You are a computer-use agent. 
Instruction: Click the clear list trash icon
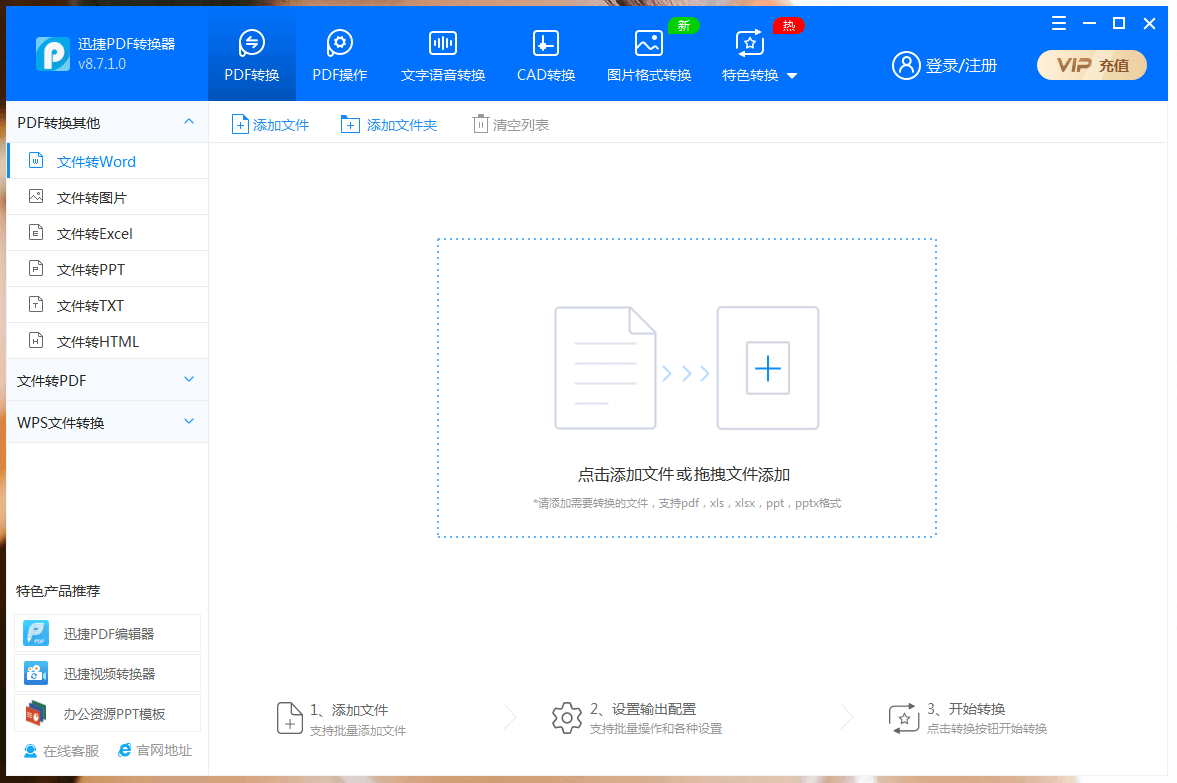[481, 124]
